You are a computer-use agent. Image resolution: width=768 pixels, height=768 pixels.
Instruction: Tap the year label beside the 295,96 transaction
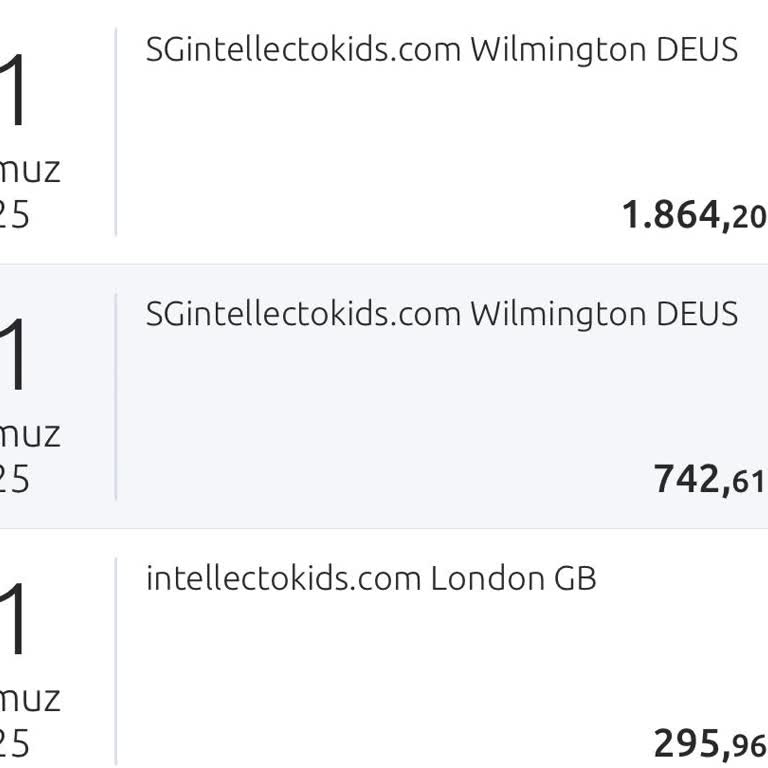pos(14,744)
